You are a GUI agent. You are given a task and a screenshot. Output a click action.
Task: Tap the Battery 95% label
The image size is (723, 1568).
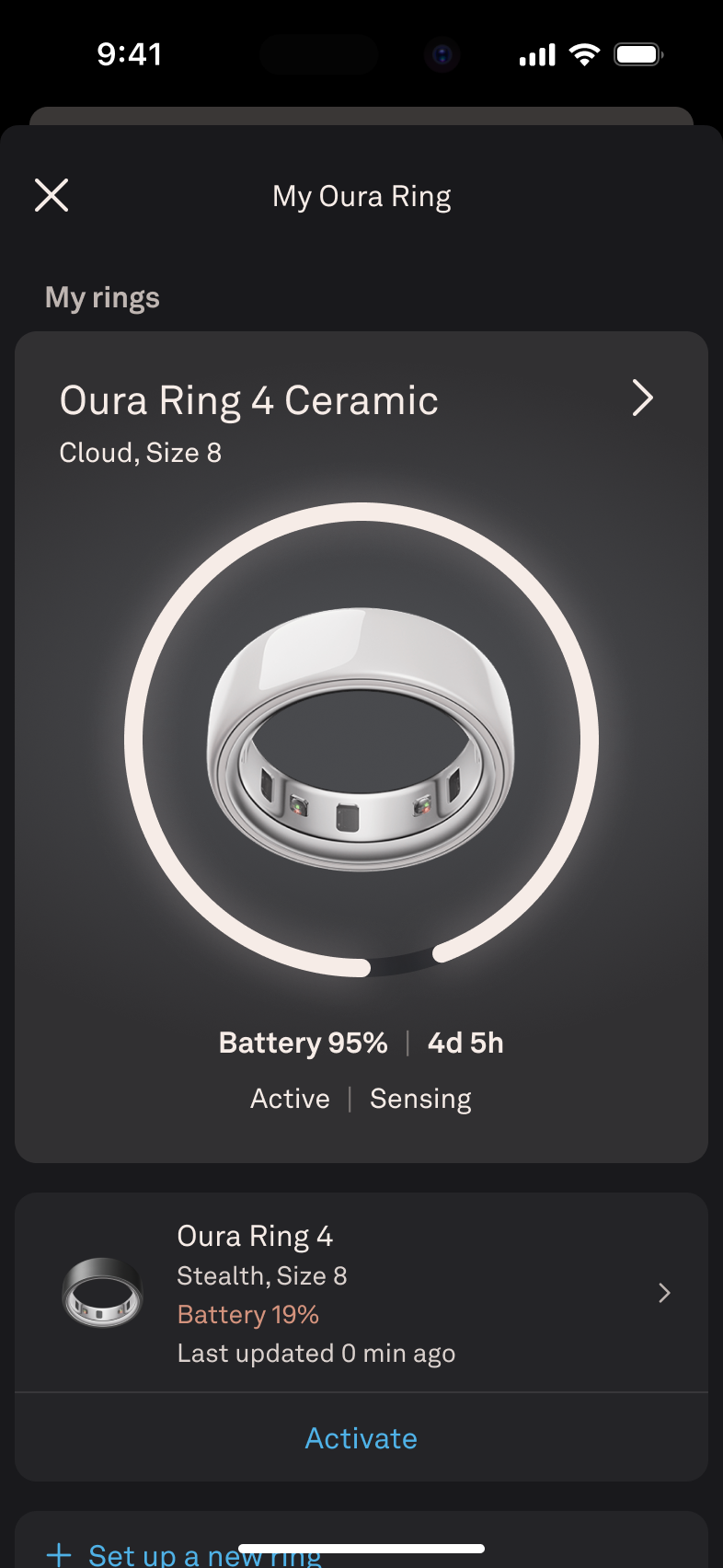coord(303,1043)
